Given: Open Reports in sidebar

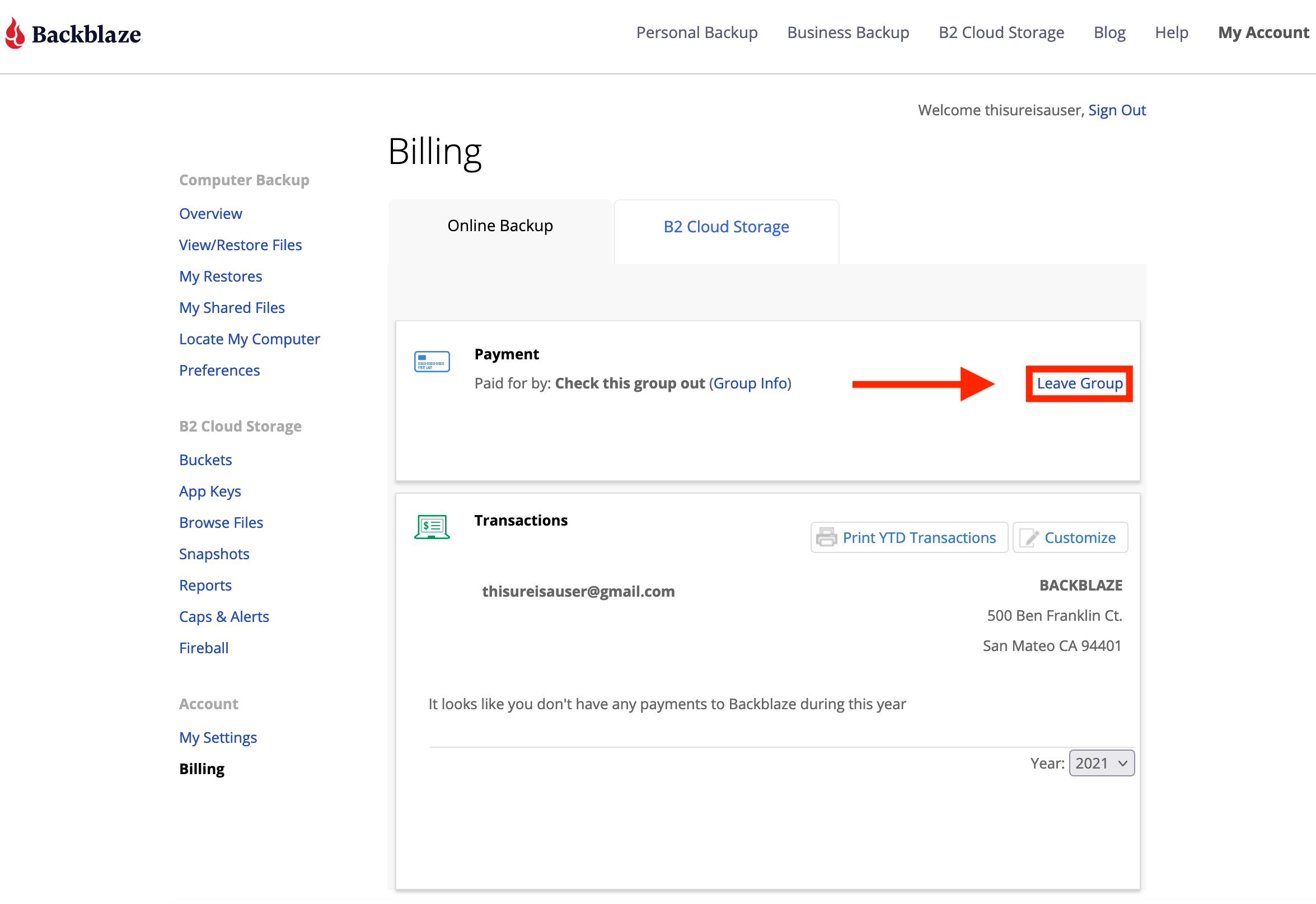Looking at the screenshot, I should point(205,585).
